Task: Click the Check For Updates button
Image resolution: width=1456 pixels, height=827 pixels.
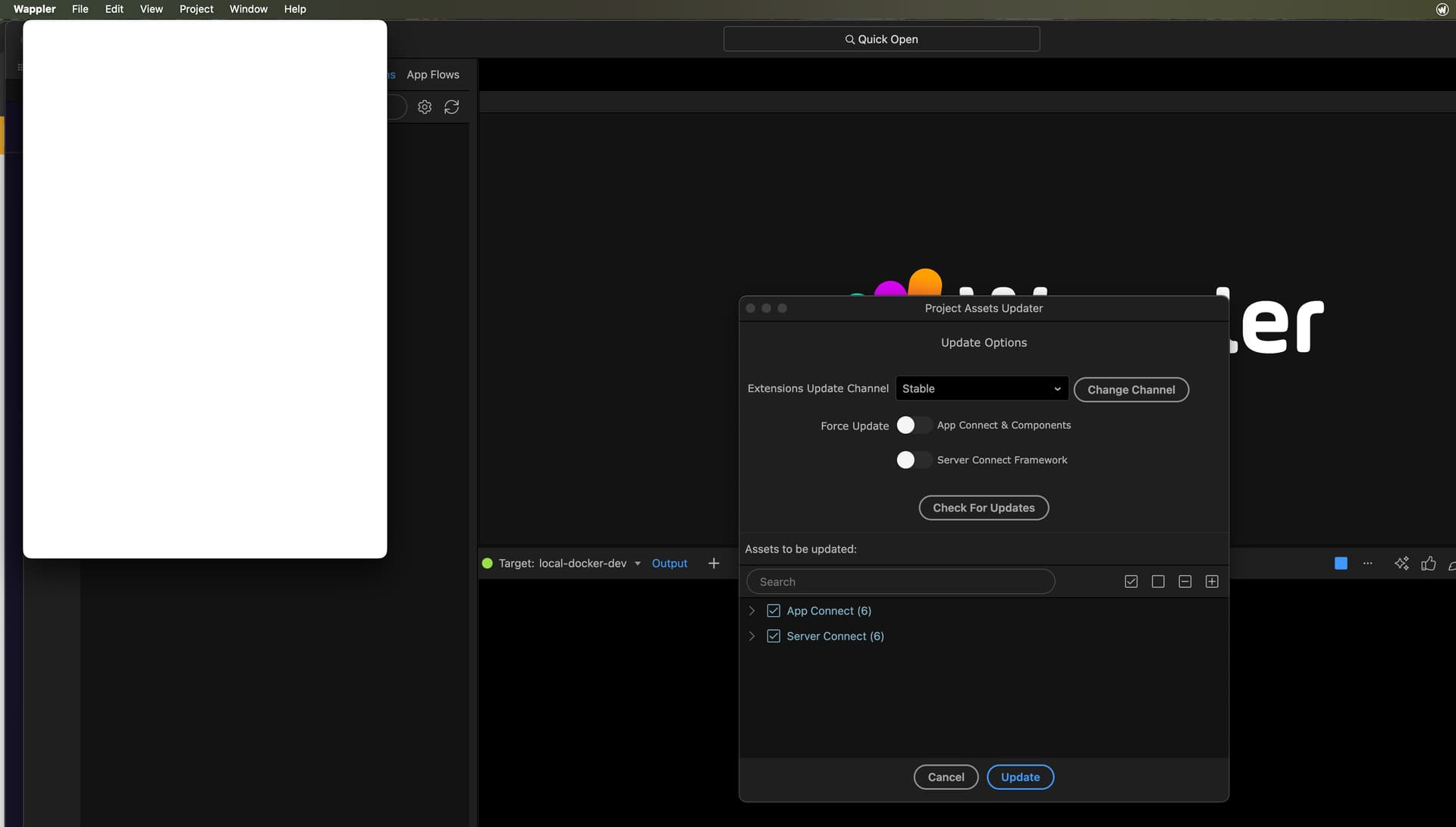Action: tap(984, 508)
